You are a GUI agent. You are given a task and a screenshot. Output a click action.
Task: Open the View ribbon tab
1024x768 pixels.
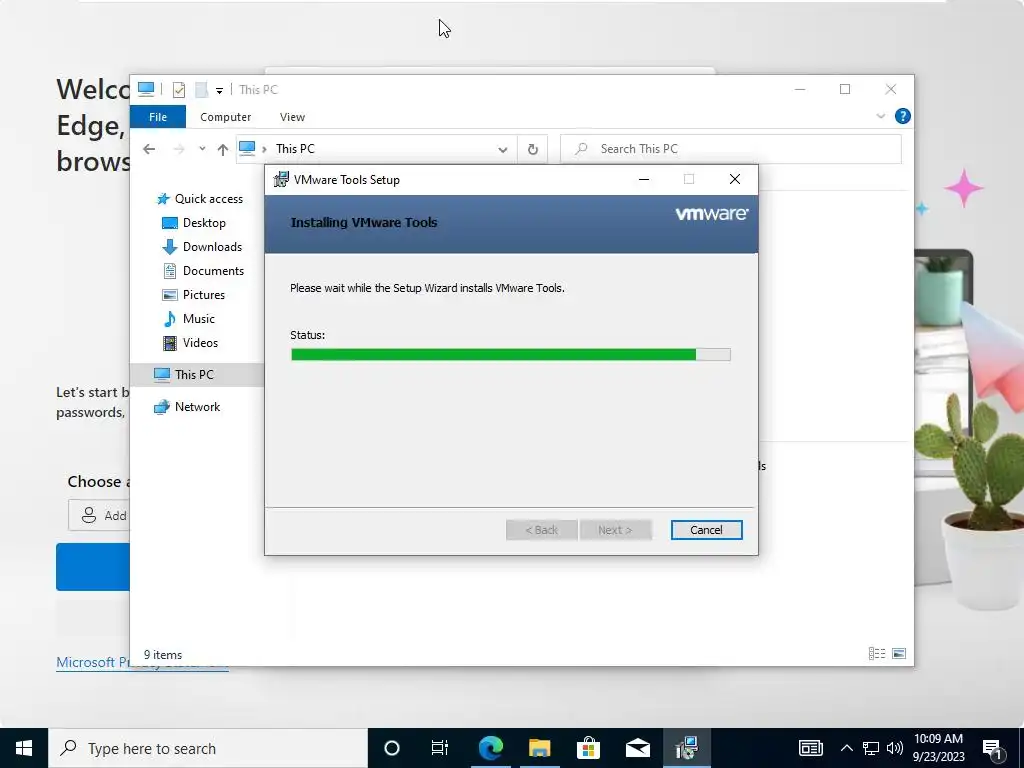pos(292,117)
